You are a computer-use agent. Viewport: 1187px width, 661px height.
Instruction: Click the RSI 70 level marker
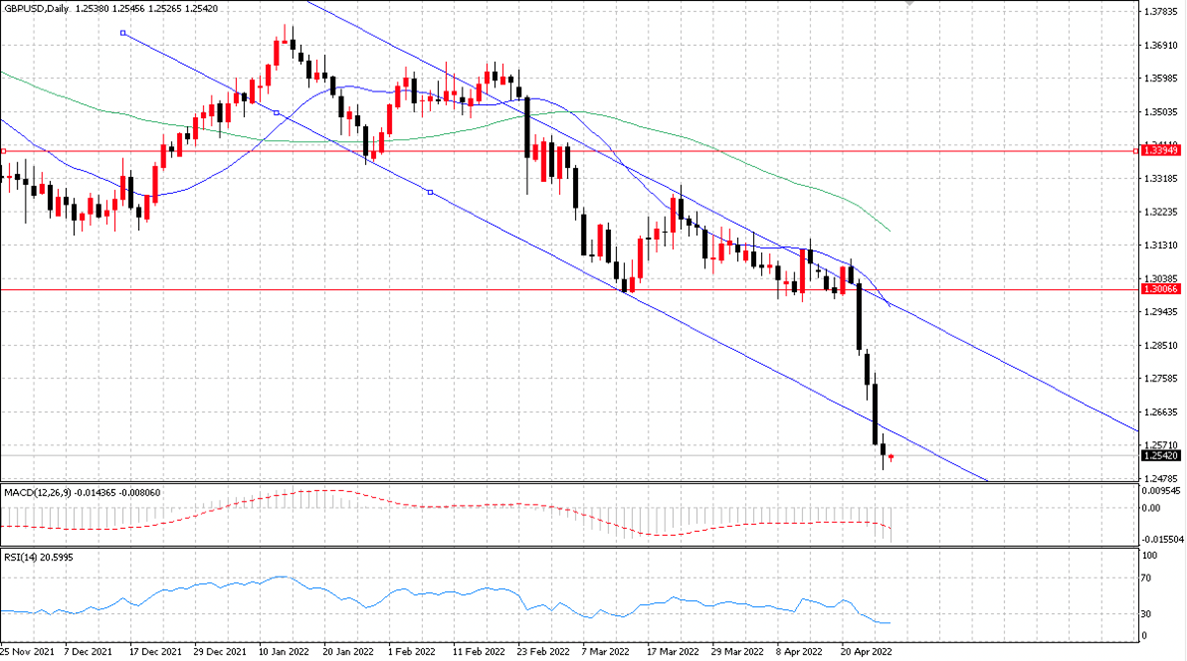[1149, 578]
